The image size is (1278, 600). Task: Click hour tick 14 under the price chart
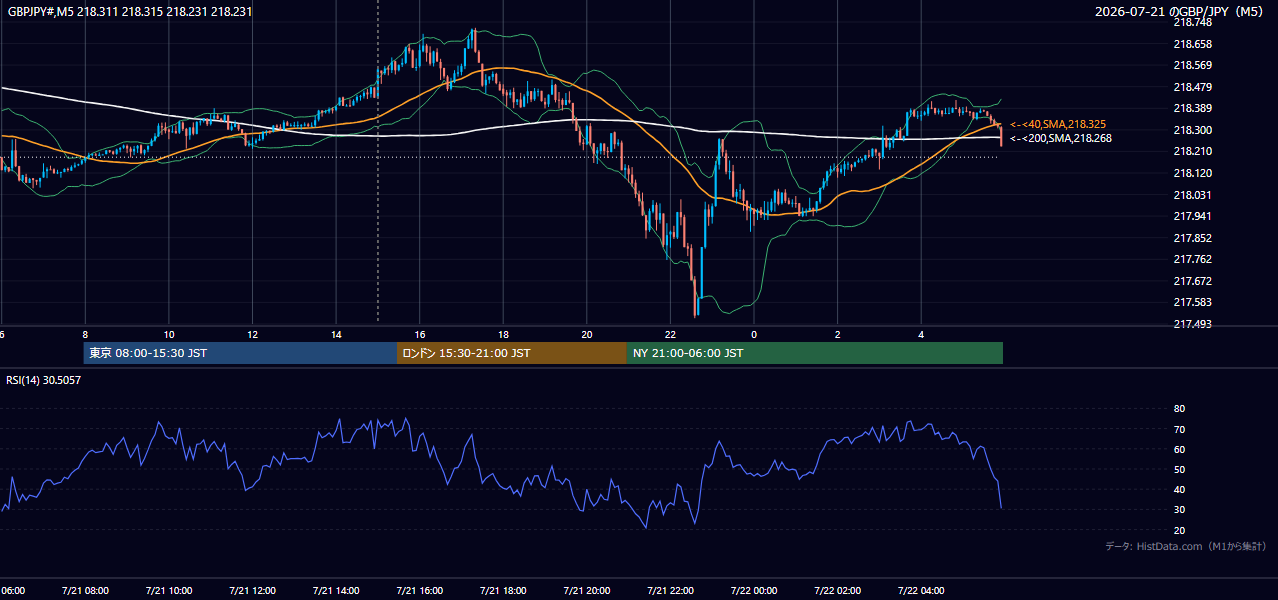pos(336,335)
